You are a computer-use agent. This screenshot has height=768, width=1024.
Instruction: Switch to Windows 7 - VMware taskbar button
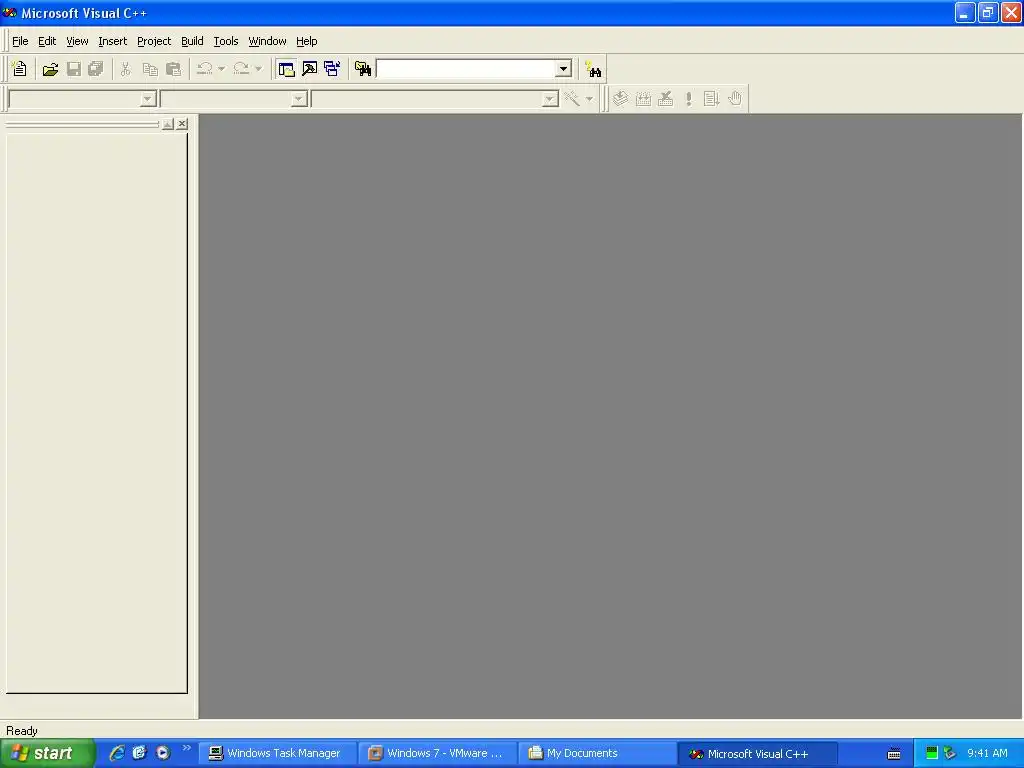pyautogui.click(x=438, y=753)
